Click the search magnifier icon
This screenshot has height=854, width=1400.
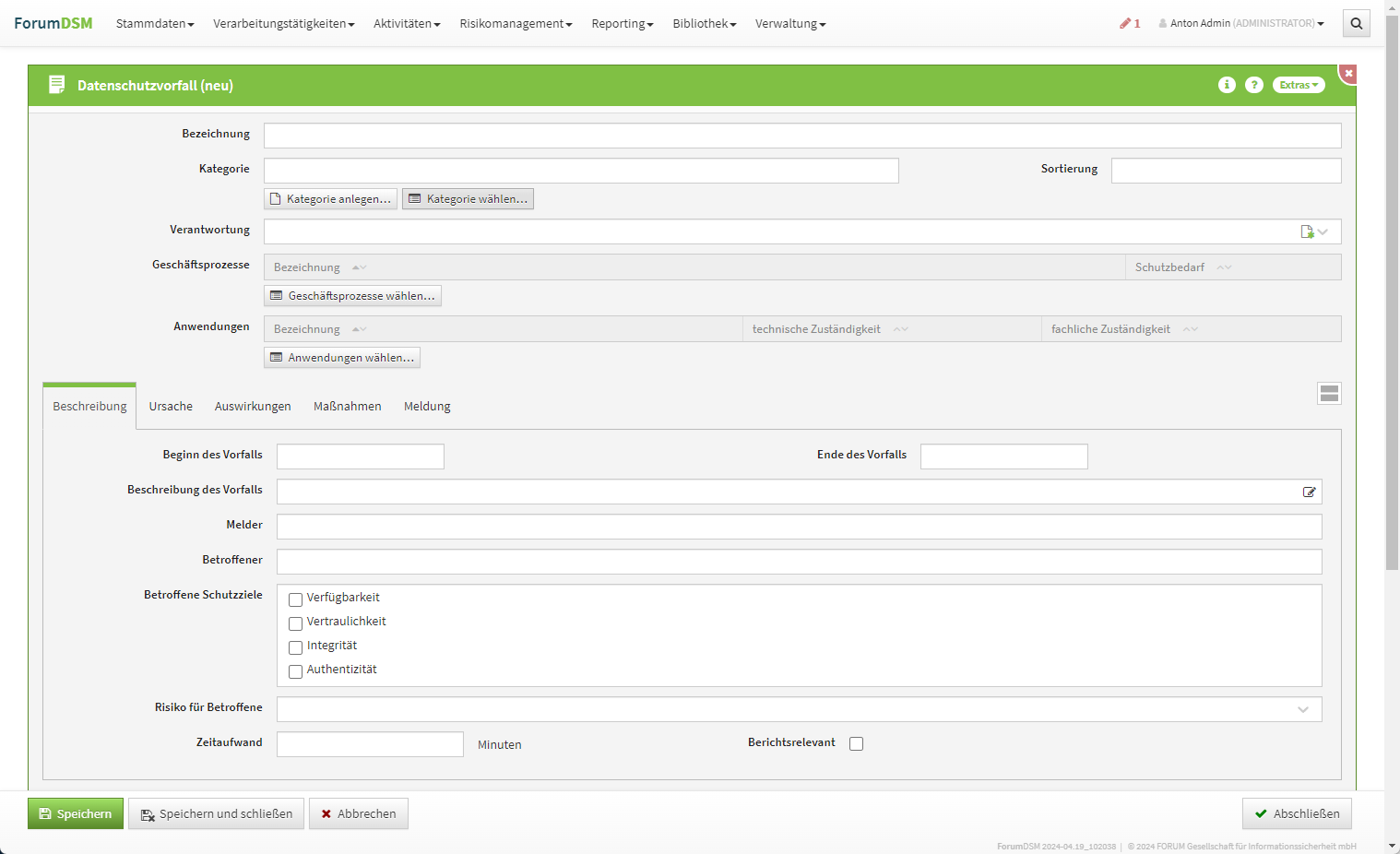1356,24
